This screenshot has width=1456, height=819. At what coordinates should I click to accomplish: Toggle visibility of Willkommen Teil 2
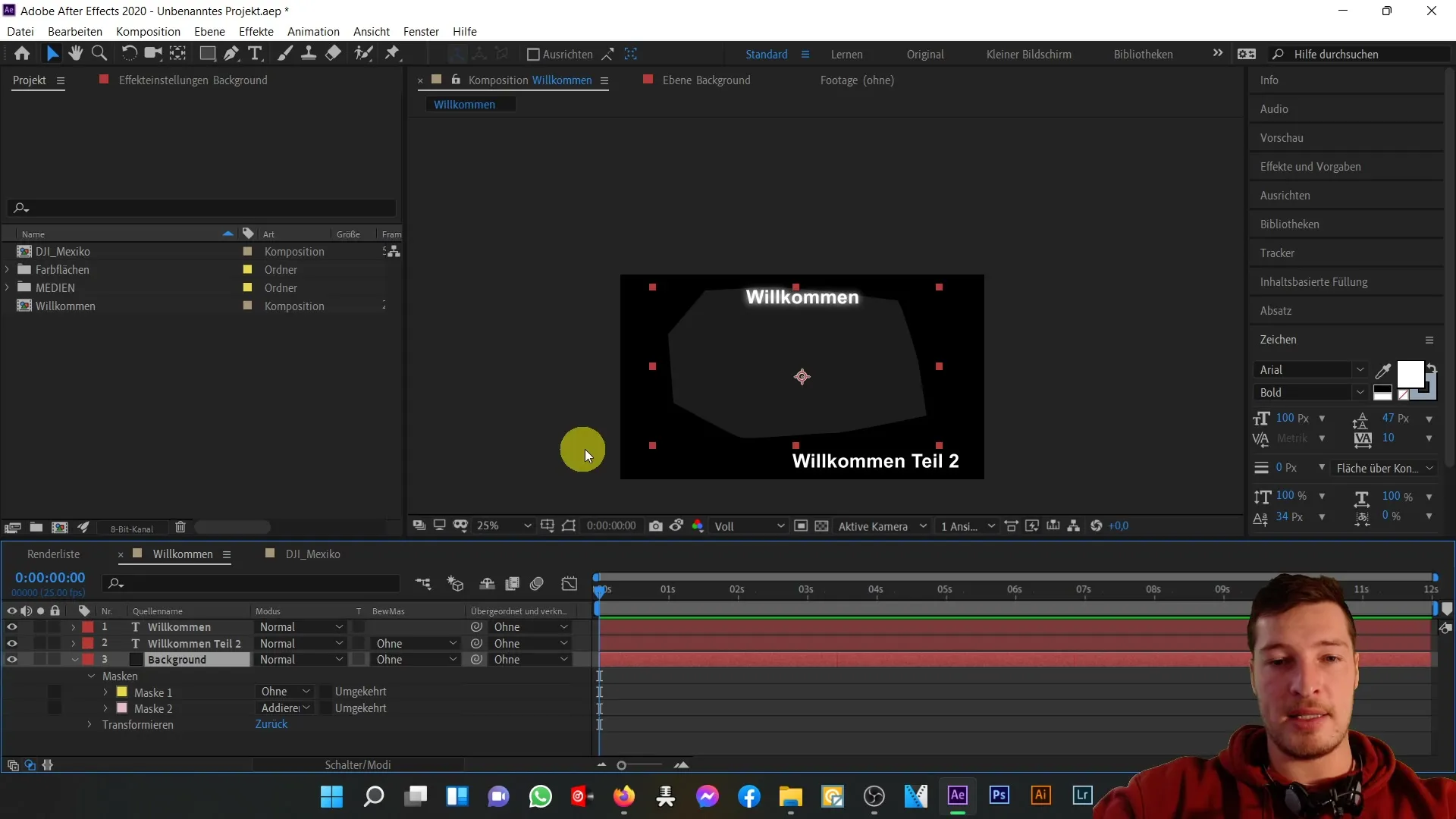tap(12, 643)
